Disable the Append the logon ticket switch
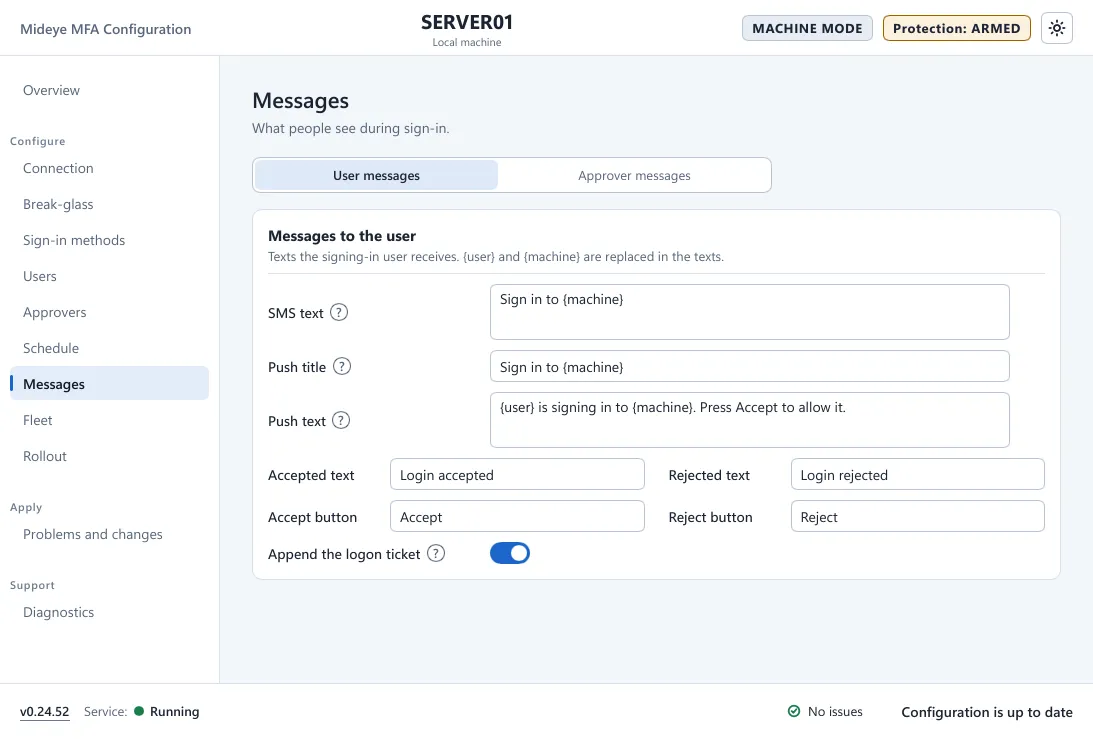The image size is (1093, 739). (510, 554)
